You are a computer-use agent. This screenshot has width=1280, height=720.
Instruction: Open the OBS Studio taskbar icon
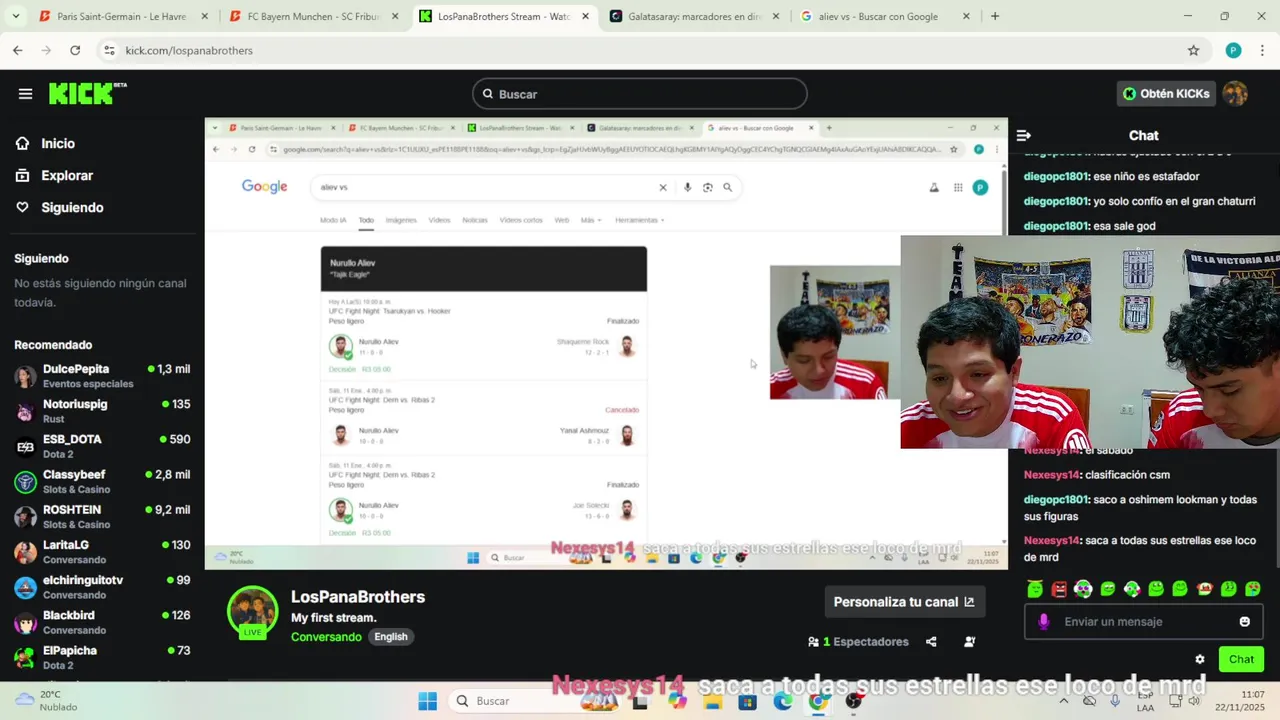(853, 701)
